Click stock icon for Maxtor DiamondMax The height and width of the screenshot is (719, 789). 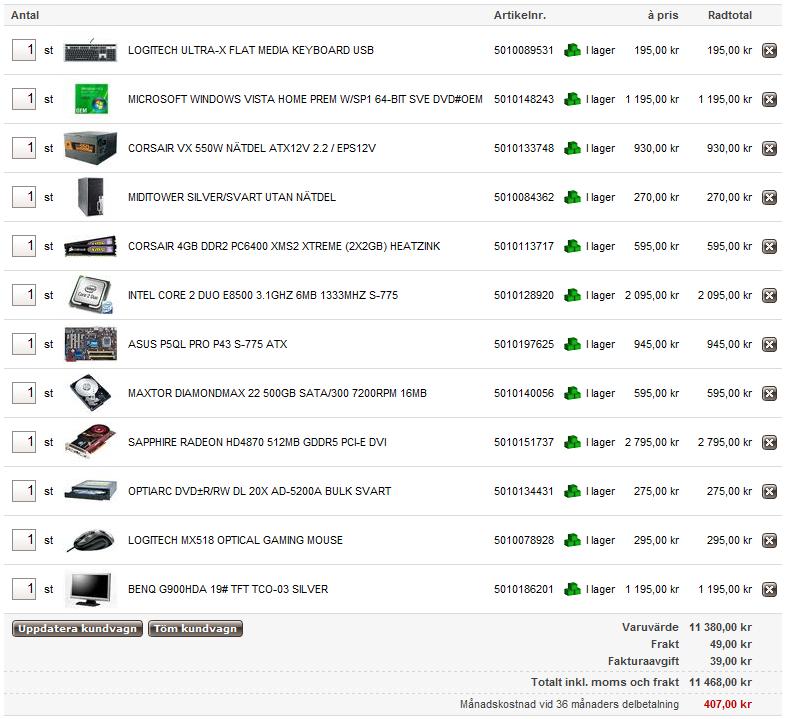pyautogui.click(x=573, y=393)
